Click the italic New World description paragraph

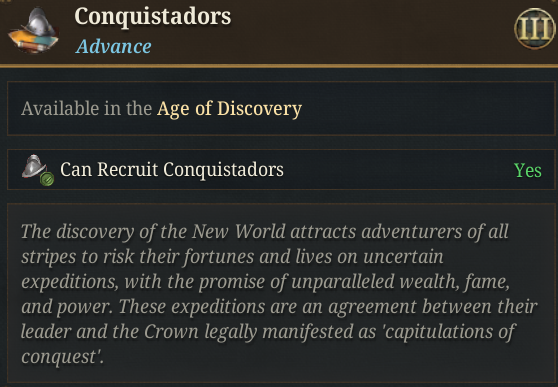pyautogui.click(x=279, y=294)
